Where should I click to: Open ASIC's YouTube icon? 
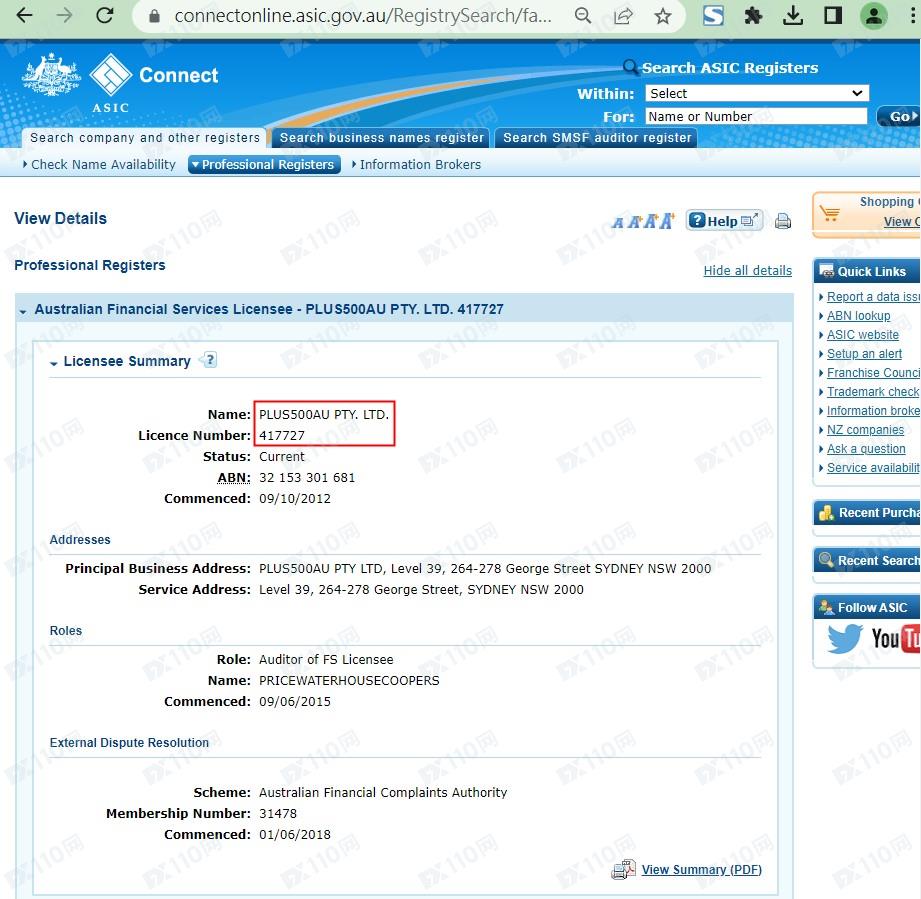pyautogui.click(x=896, y=638)
